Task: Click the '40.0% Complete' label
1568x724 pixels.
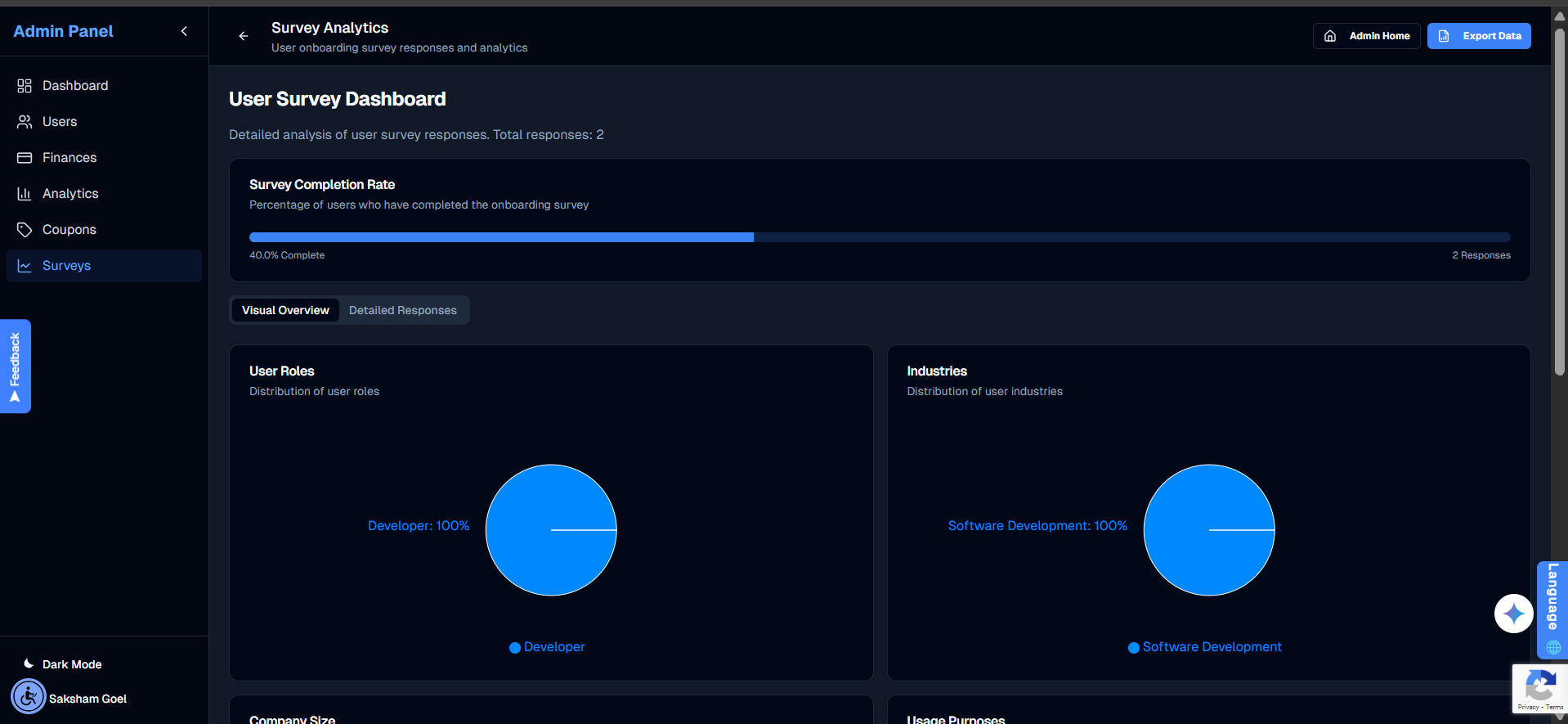Action: click(287, 255)
